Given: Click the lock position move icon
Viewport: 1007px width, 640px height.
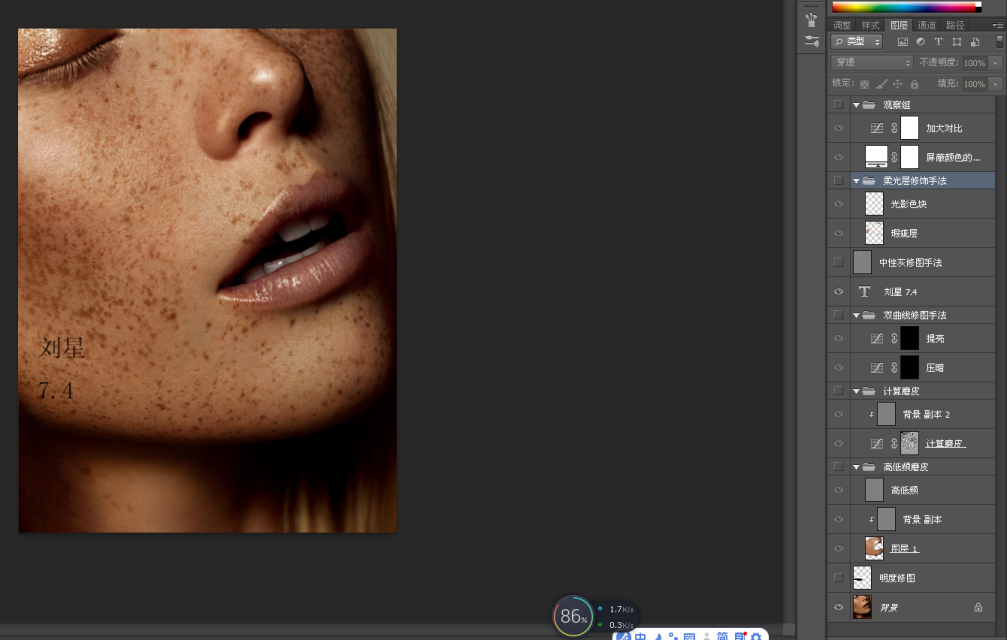Looking at the screenshot, I should click(897, 84).
